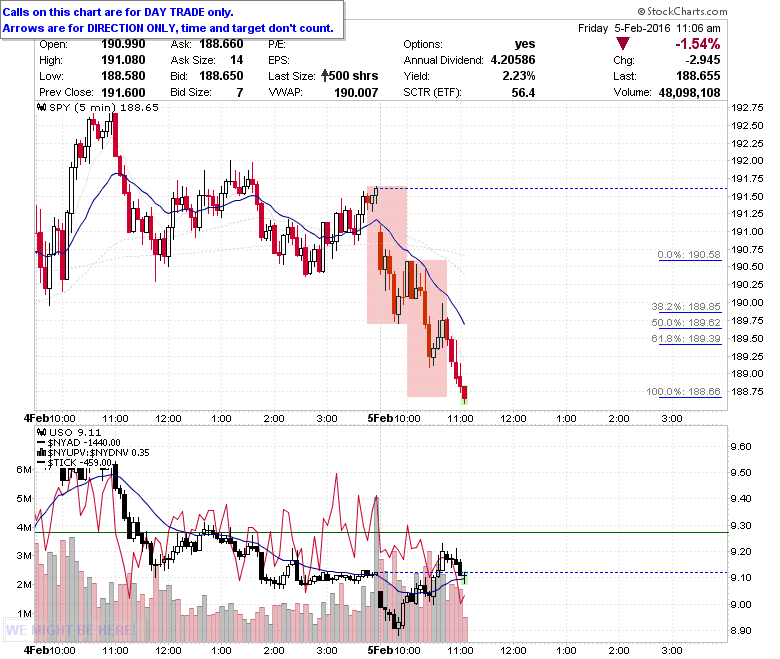Click the '61.8%: 189.39' Fibonacci label
This screenshot has width=780, height=659.
point(686,339)
